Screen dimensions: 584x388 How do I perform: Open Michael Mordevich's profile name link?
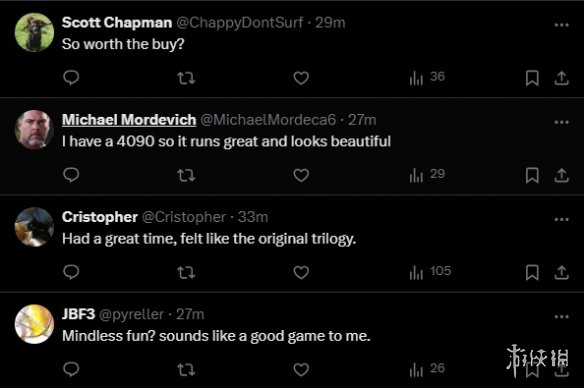(x=129, y=120)
